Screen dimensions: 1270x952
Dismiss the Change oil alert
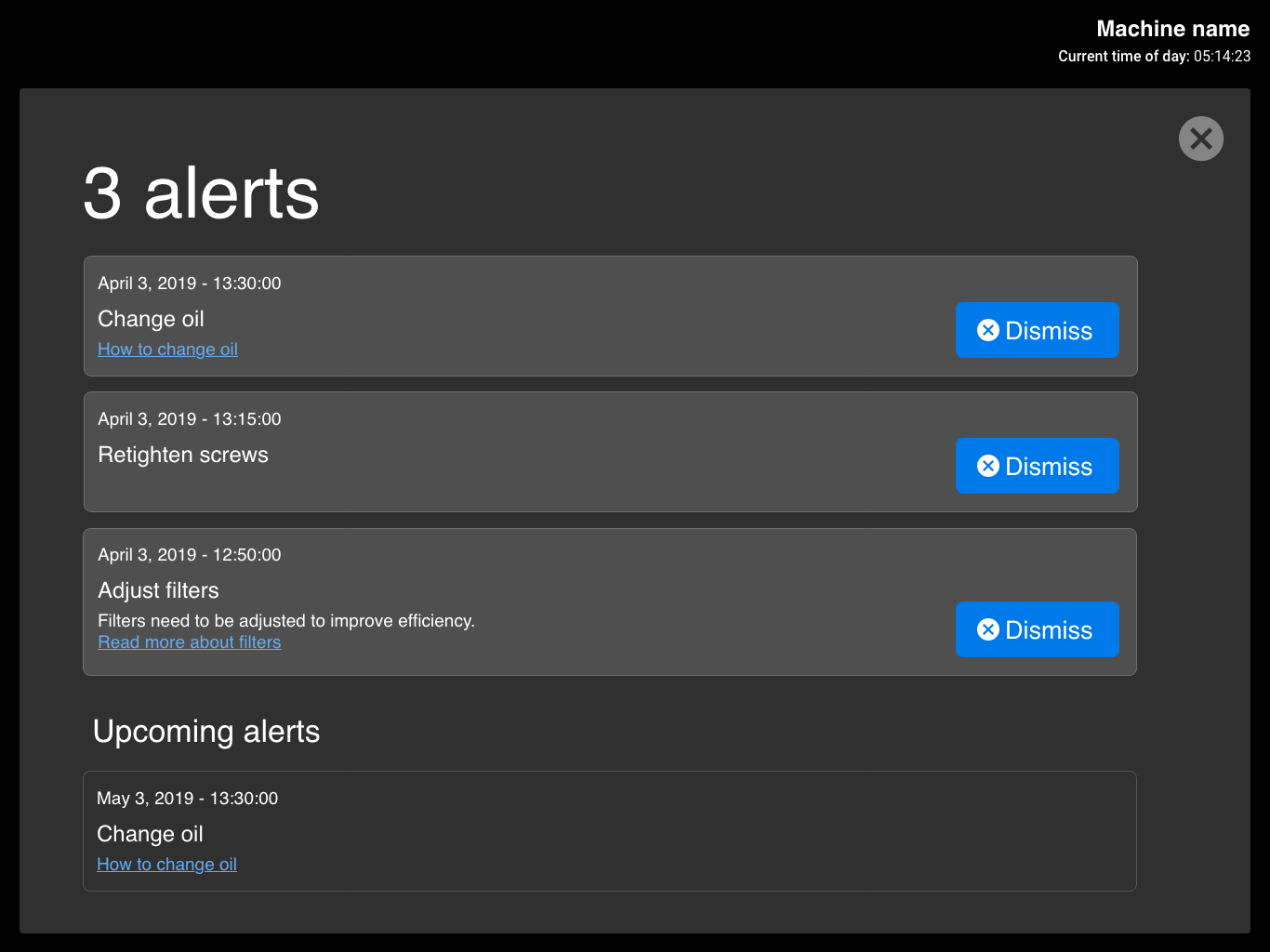[1037, 330]
